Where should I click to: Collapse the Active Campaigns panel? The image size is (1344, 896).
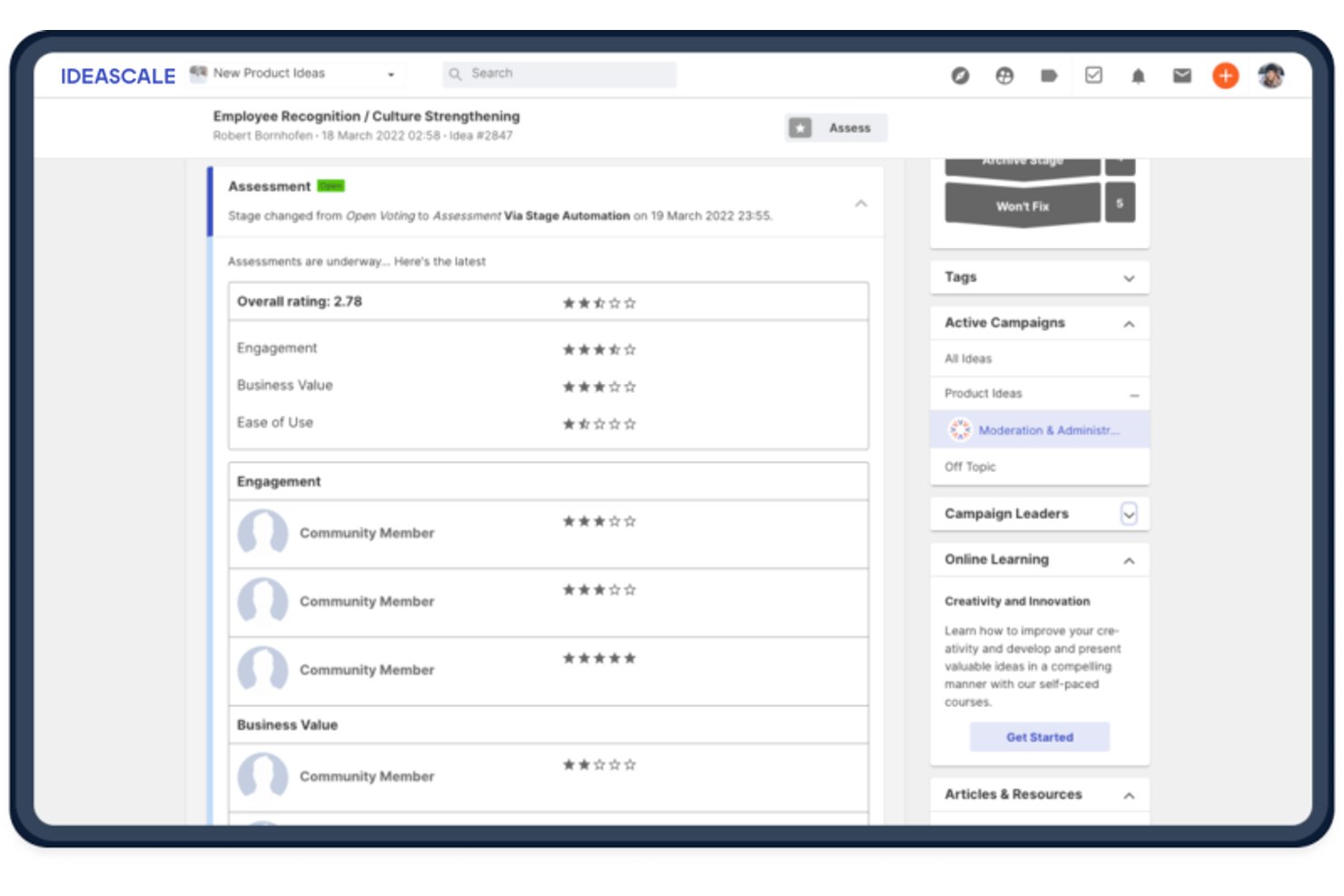pos(1129,323)
